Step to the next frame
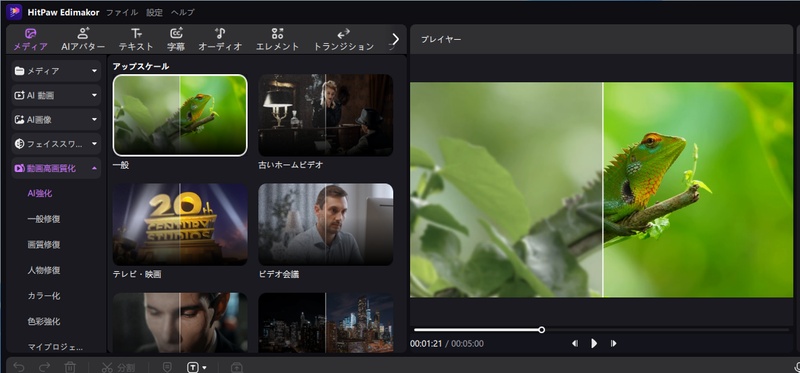The image size is (800, 373). (x=613, y=343)
